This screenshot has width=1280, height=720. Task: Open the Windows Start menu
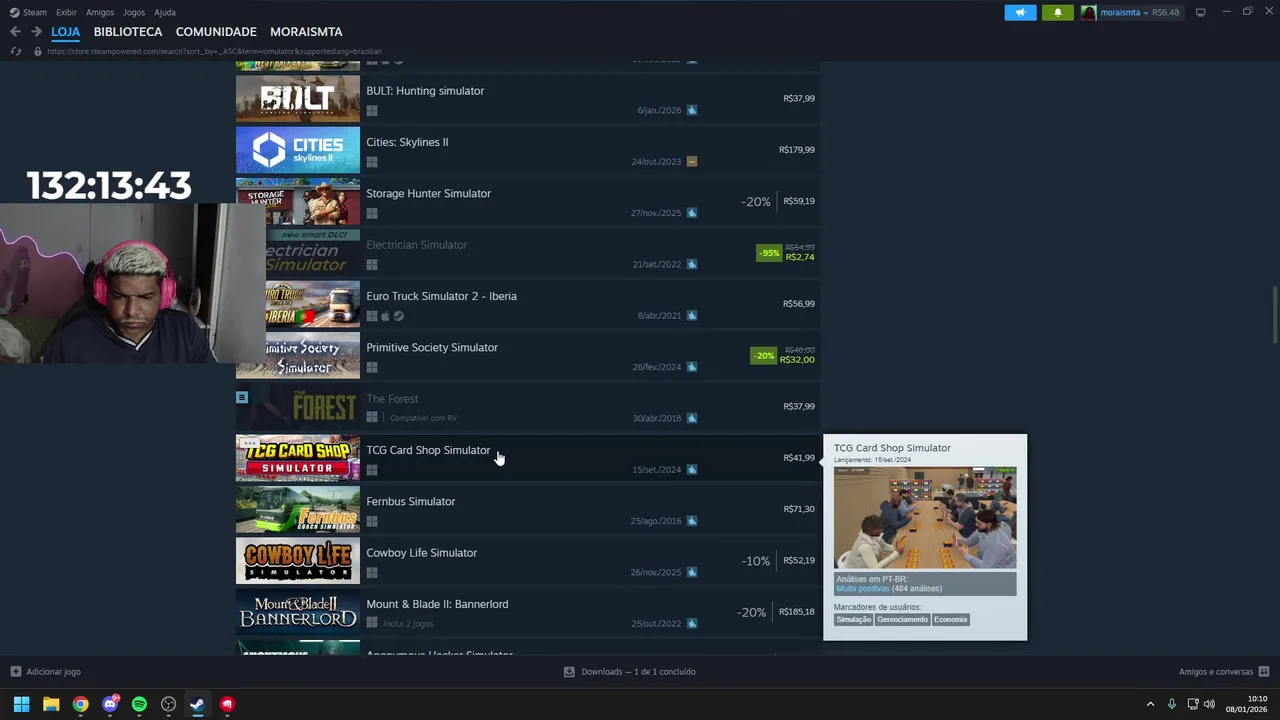click(x=21, y=704)
